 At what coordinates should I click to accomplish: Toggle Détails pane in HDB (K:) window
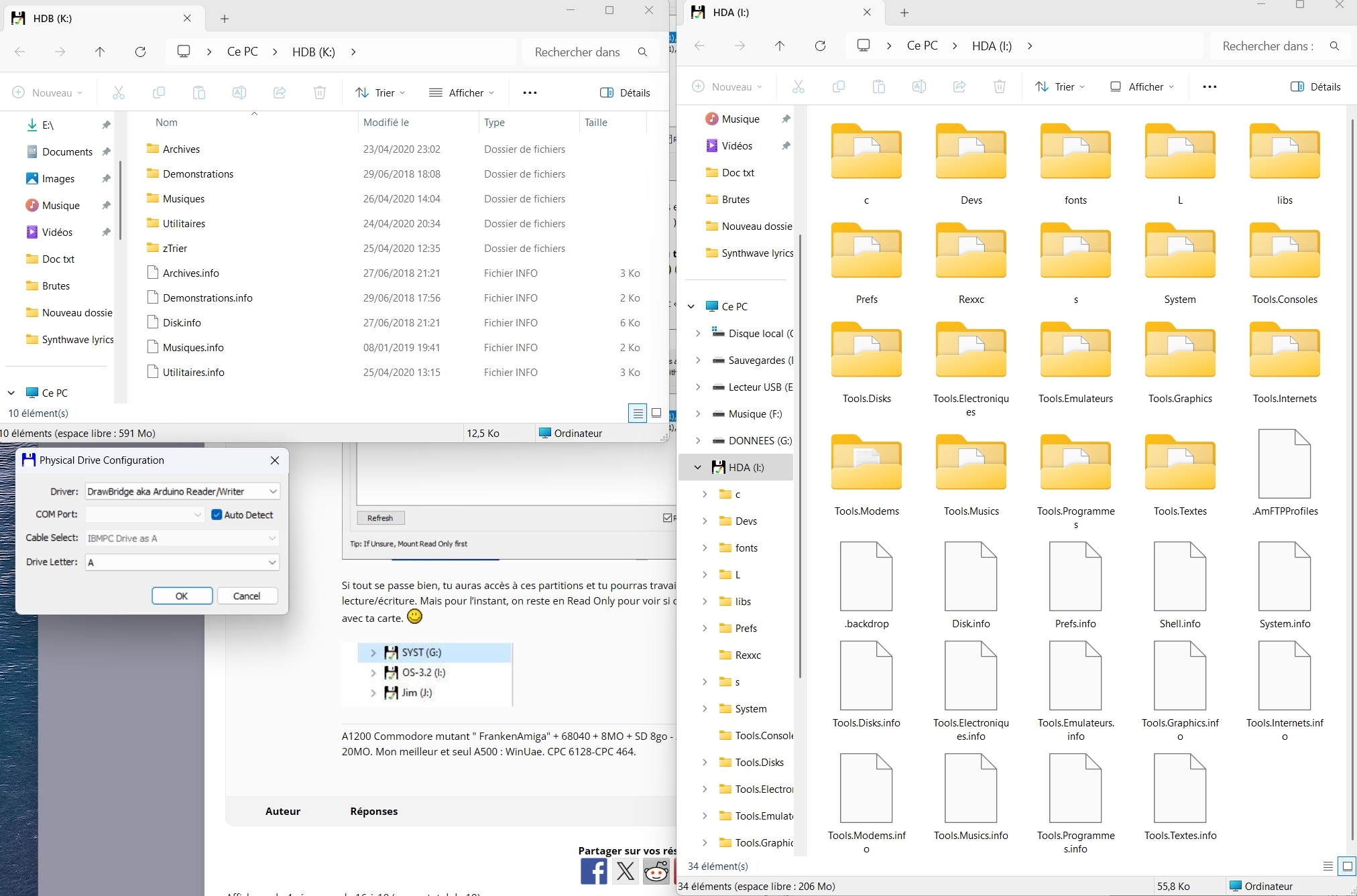click(625, 92)
